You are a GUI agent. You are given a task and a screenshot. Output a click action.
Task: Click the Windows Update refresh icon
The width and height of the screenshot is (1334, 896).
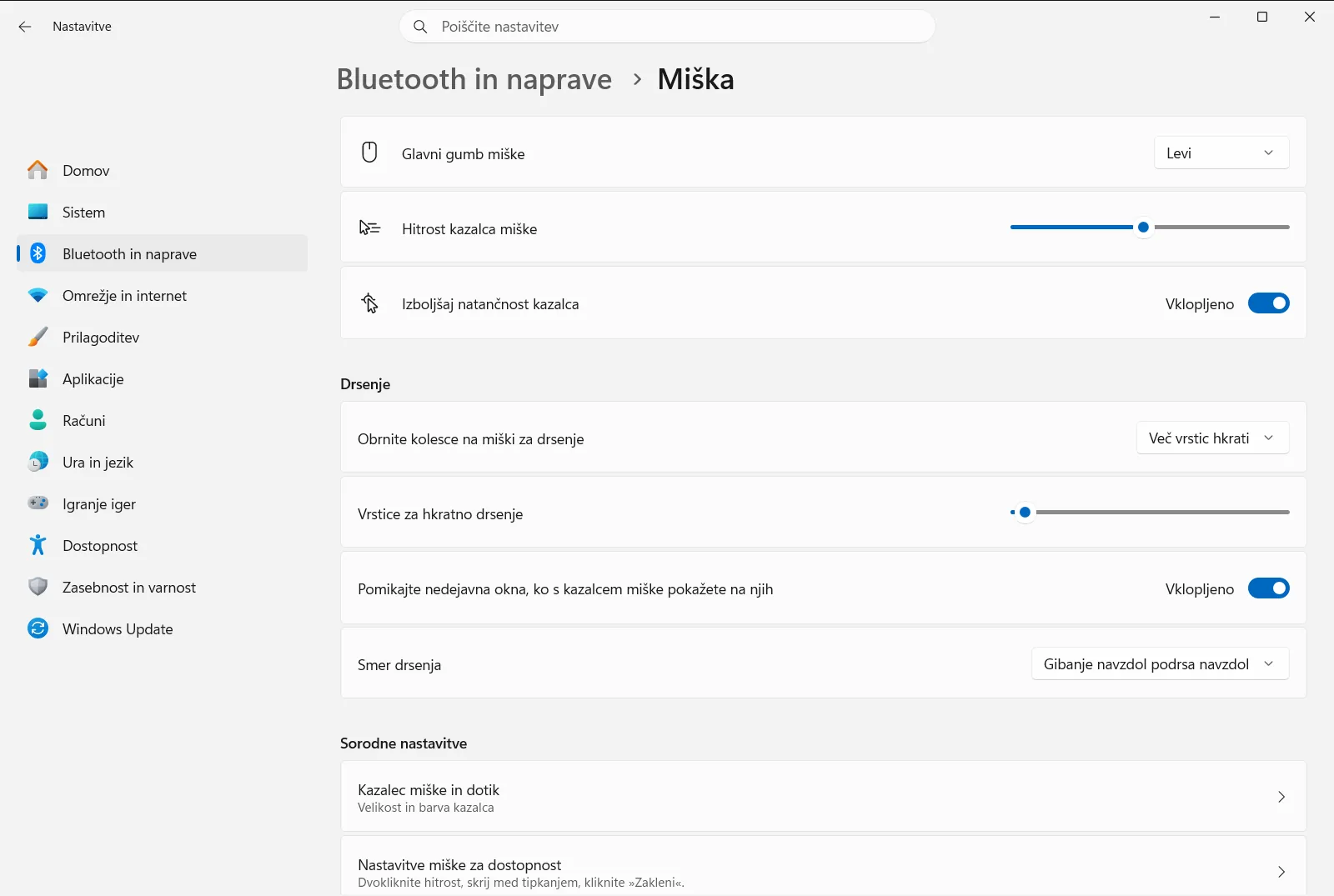click(x=38, y=628)
